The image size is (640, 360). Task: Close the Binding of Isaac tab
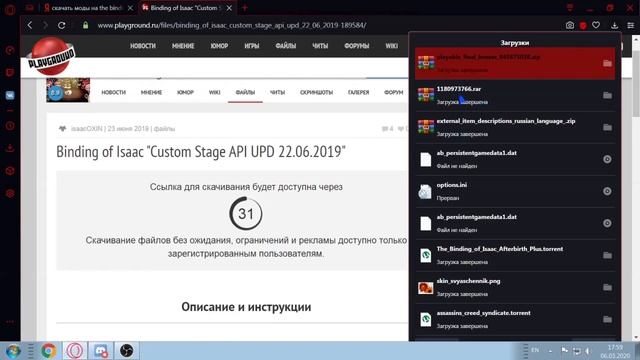pos(229,8)
